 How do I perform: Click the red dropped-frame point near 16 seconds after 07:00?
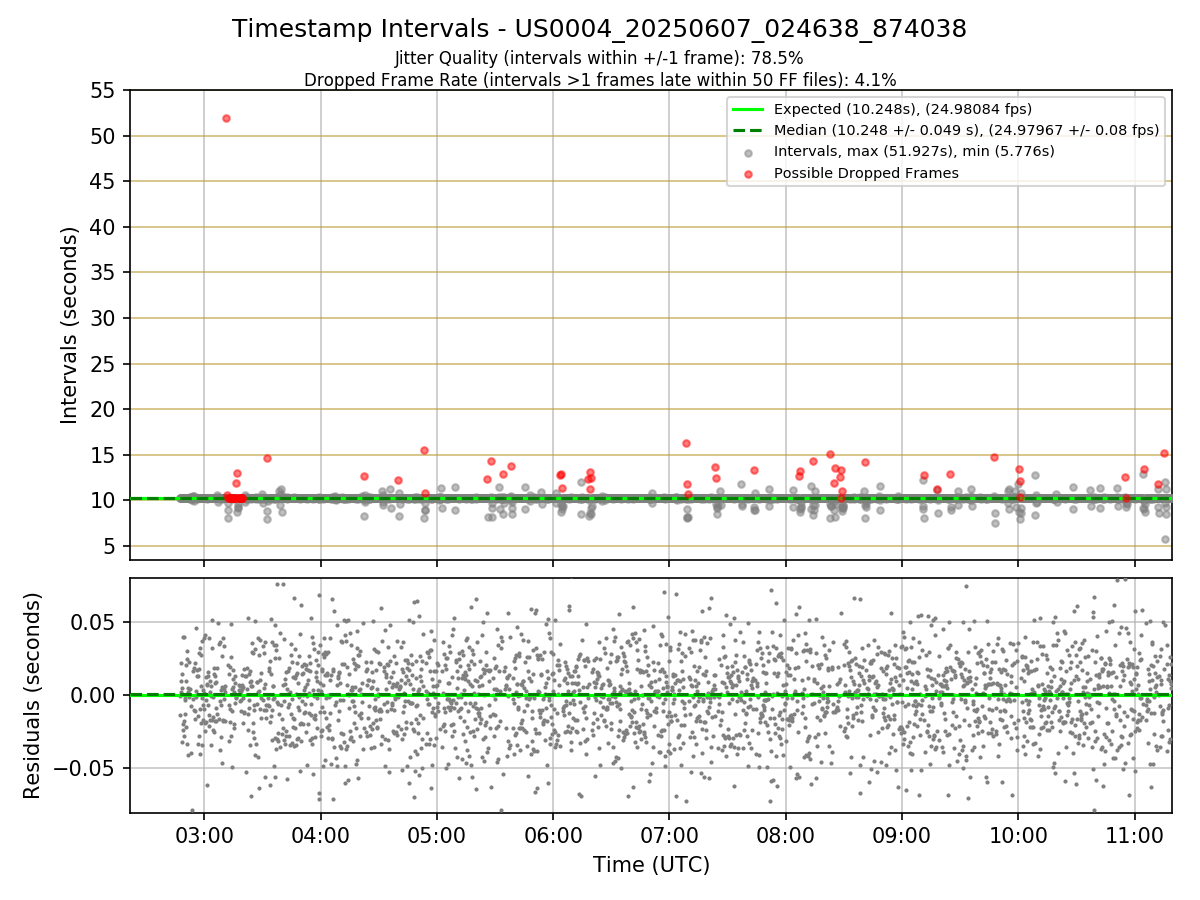(x=686, y=443)
